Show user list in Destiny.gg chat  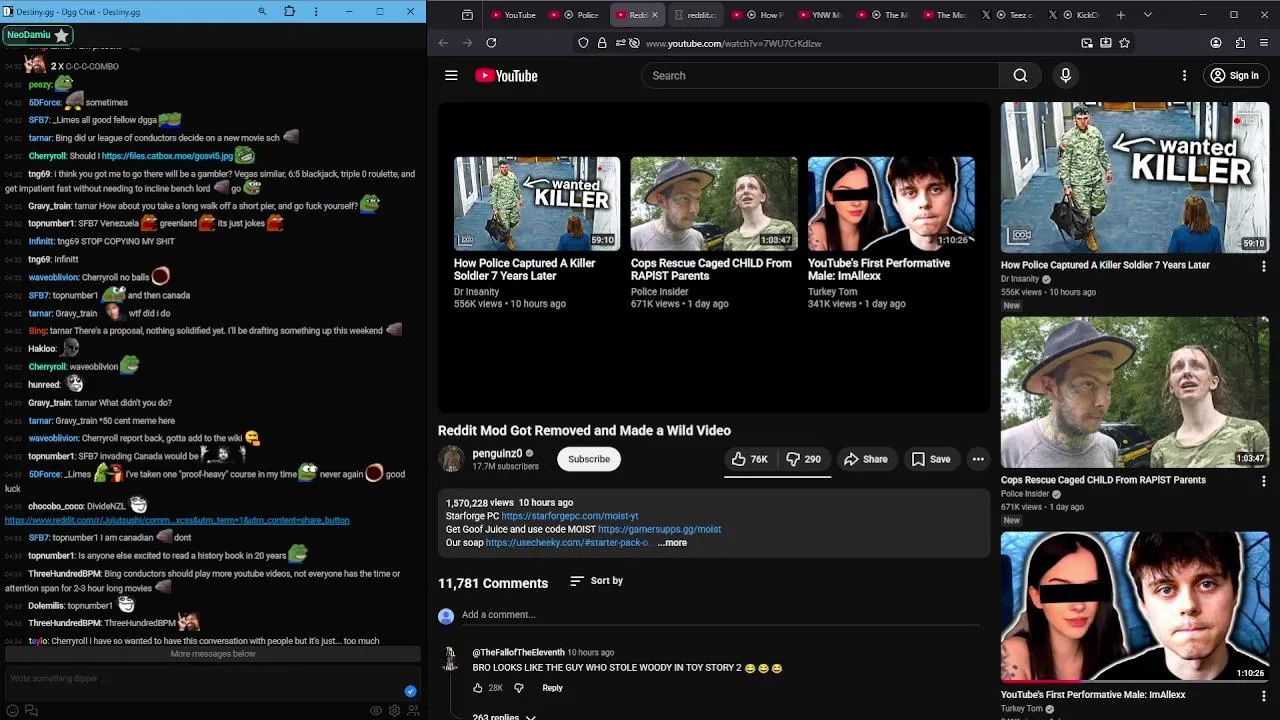coord(413,711)
